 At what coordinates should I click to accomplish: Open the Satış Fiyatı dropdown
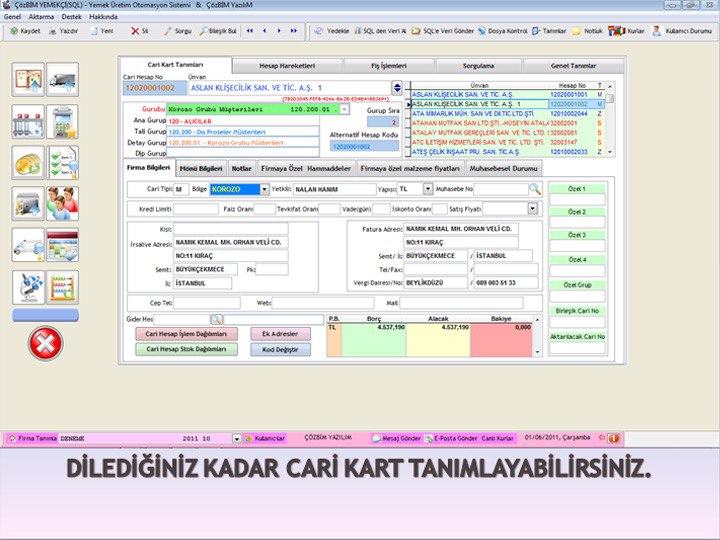pos(532,209)
